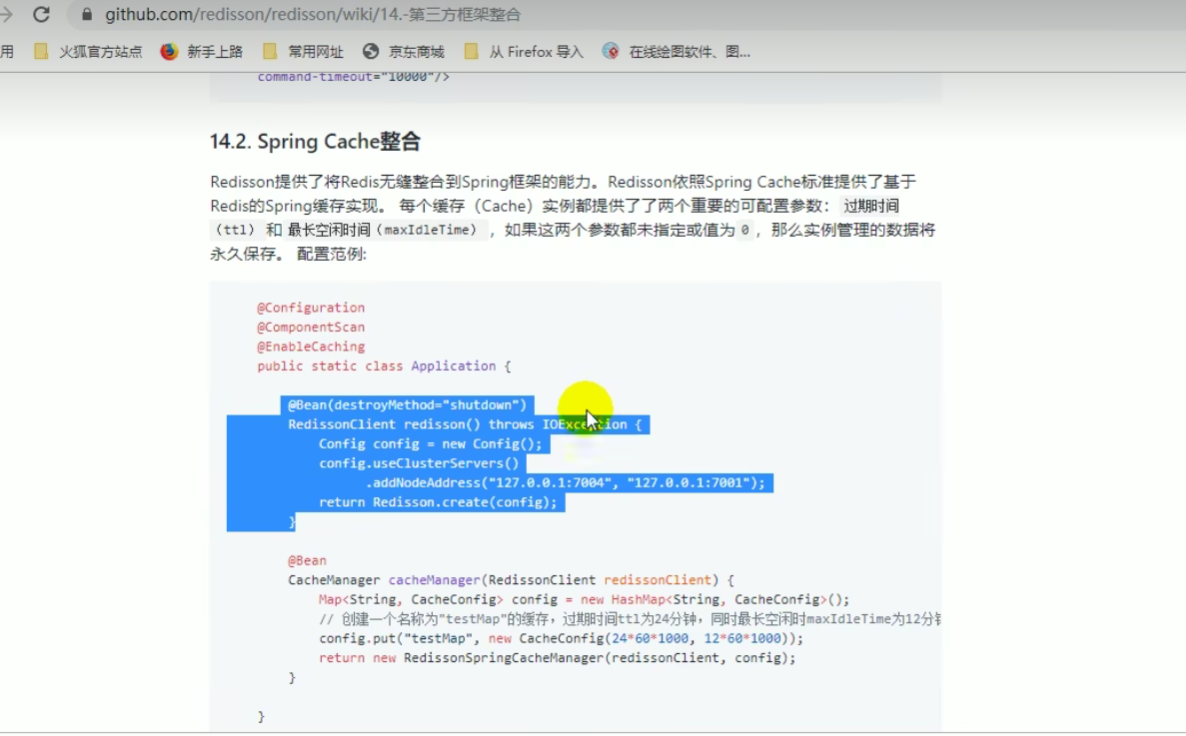Click the padlock site security icon
1186x736 pixels.
click(x=86, y=14)
